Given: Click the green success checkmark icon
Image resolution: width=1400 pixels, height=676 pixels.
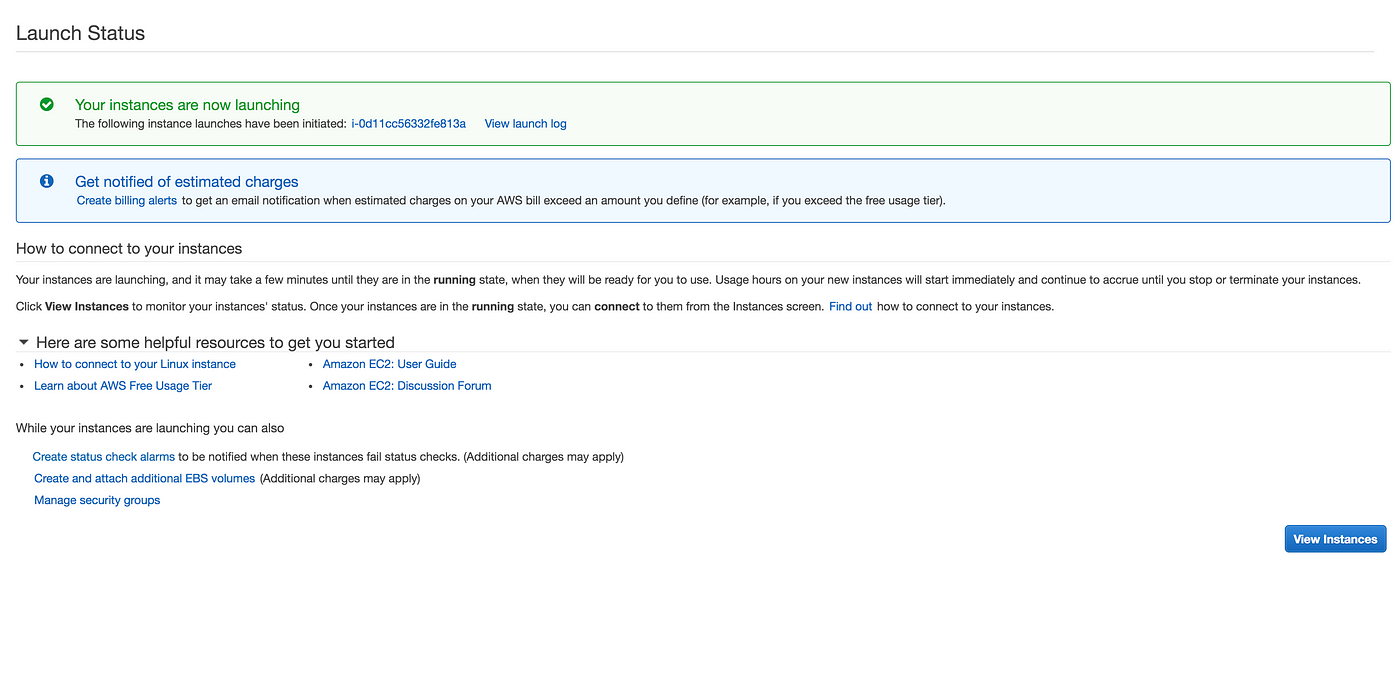Looking at the screenshot, I should click(46, 104).
